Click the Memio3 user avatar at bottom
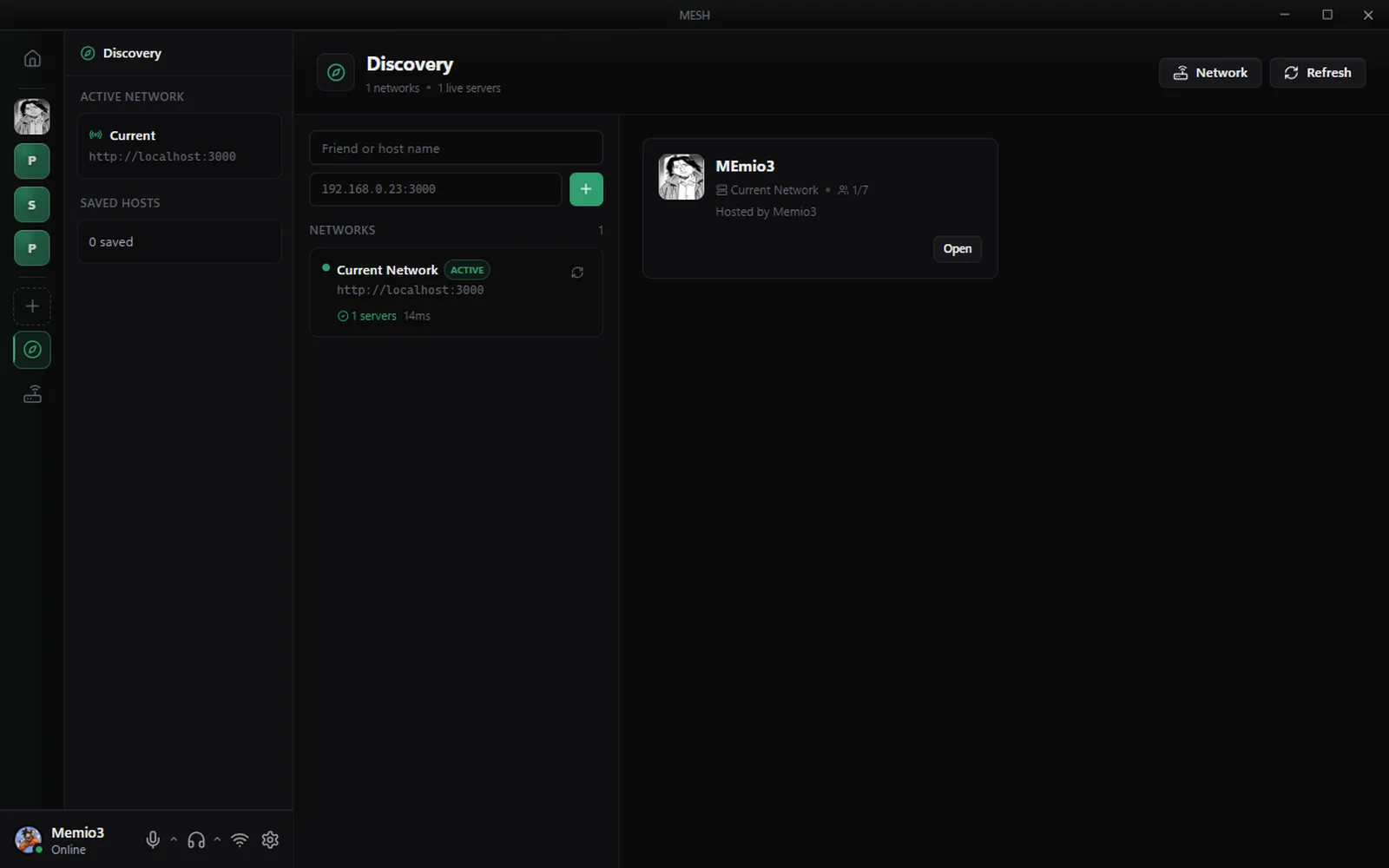The height and width of the screenshot is (868, 1389). [28, 839]
